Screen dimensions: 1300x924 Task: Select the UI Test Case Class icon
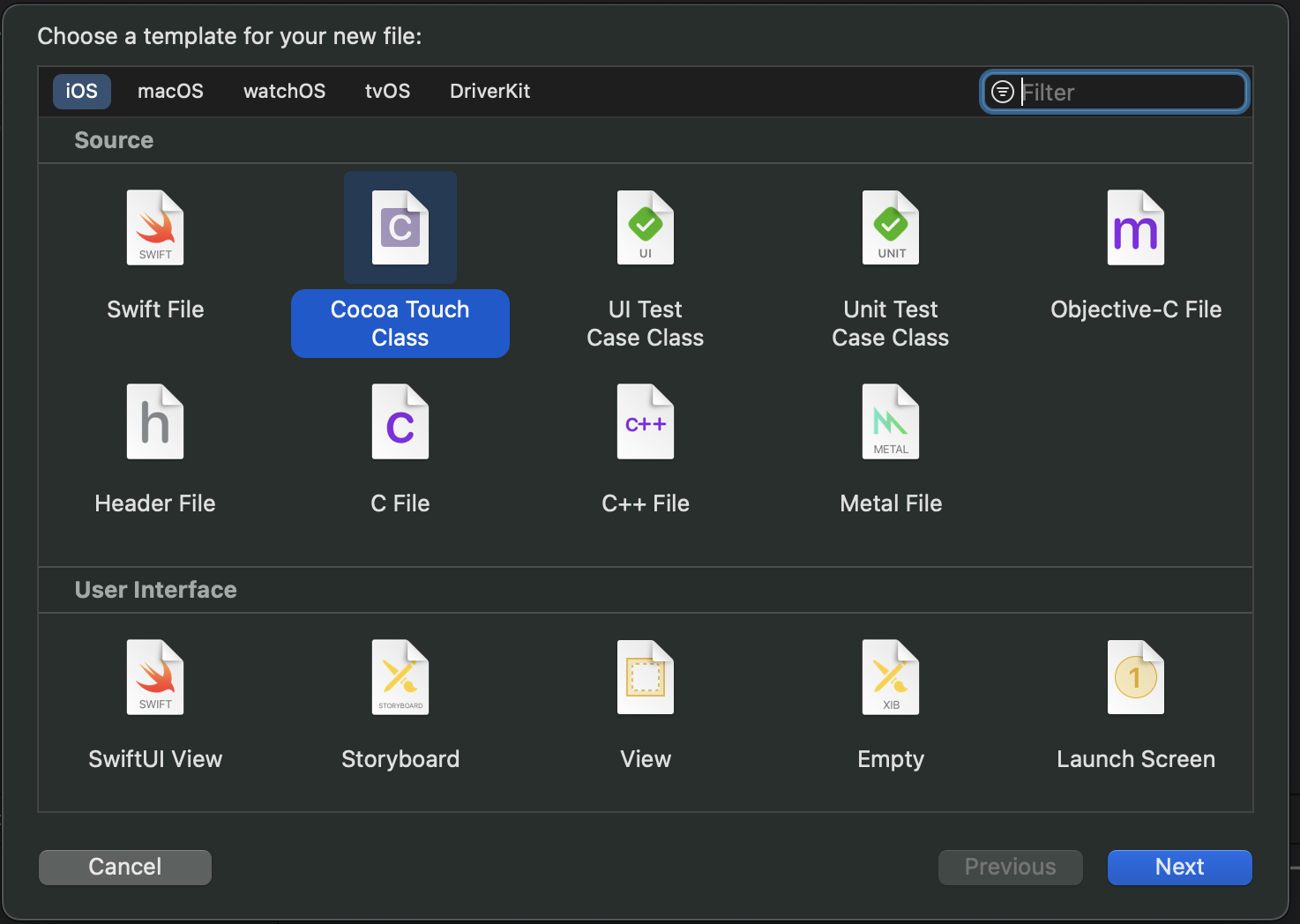[x=646, y=227]
